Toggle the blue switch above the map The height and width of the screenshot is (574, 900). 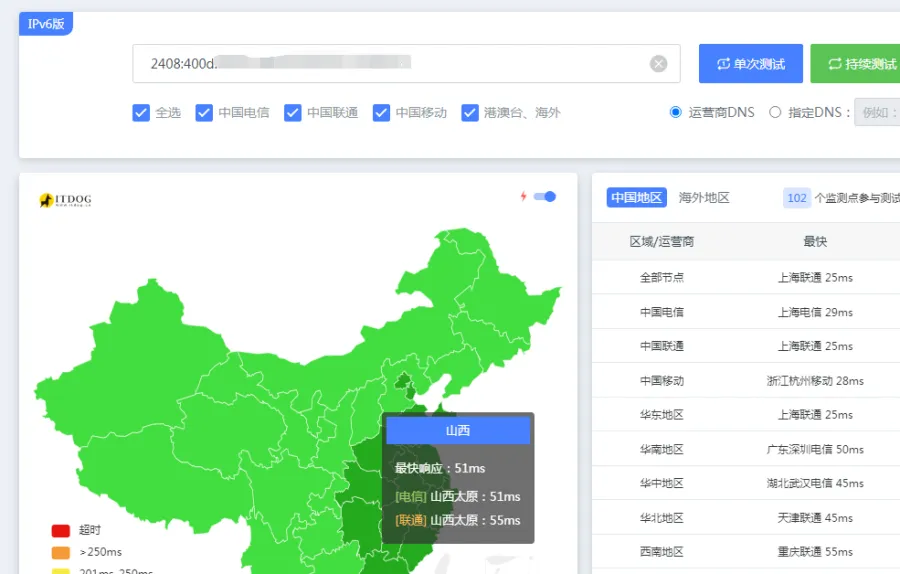click(x=545, y=197)
